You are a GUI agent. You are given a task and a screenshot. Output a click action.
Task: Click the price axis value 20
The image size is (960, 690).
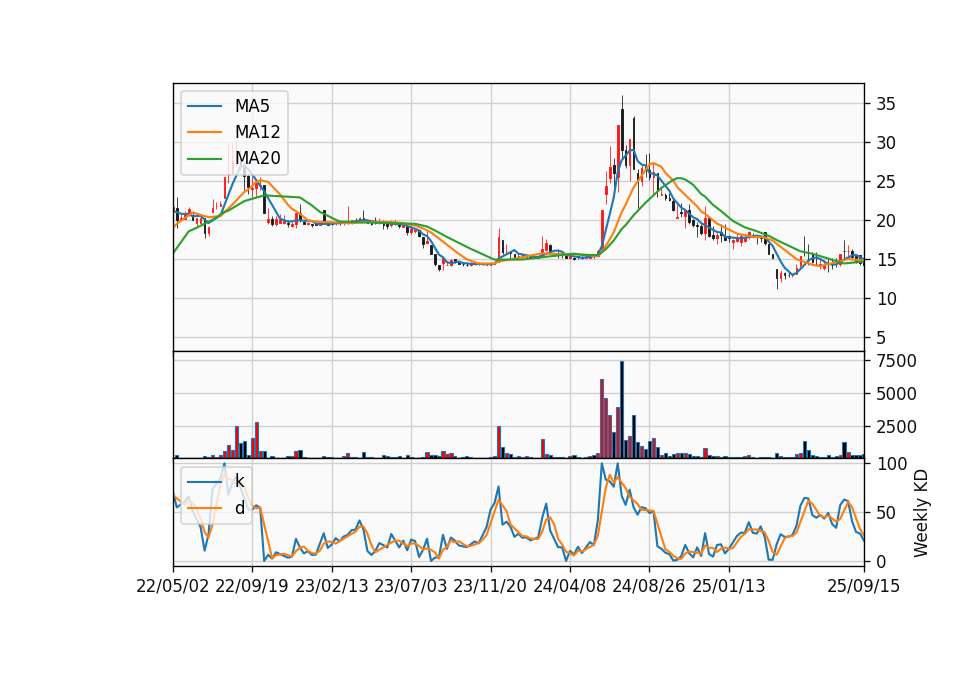coord(885,221)
